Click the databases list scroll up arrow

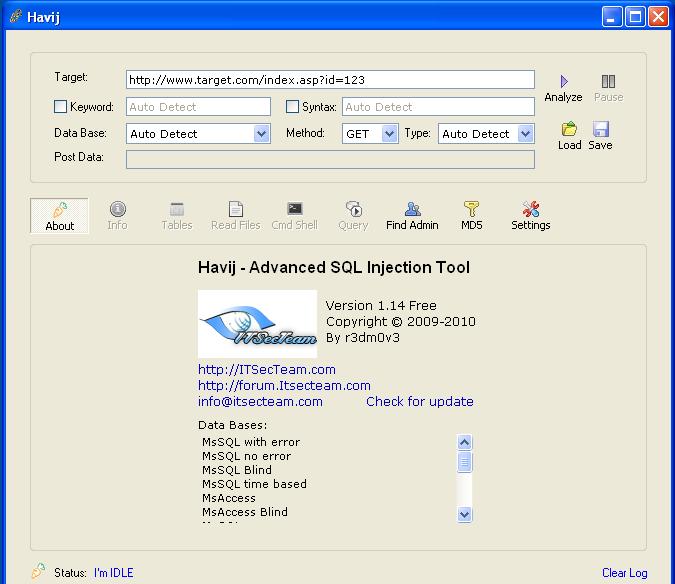click(464, 442)
